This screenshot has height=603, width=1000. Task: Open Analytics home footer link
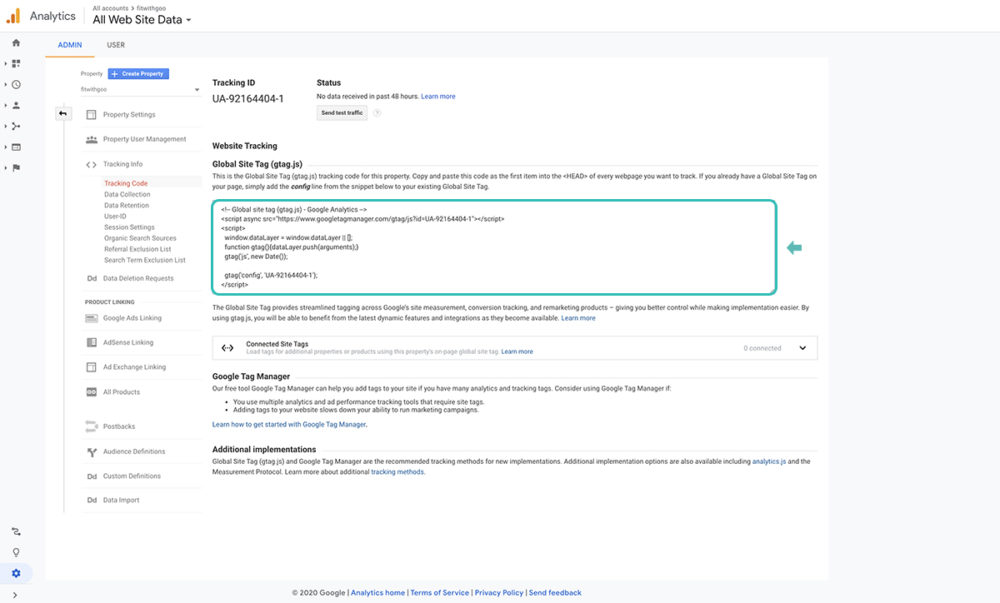[x=378, y=593]
